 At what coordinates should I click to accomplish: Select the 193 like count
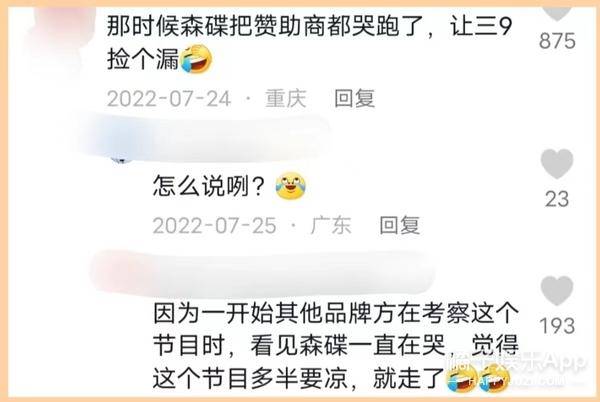pos(557,326)
